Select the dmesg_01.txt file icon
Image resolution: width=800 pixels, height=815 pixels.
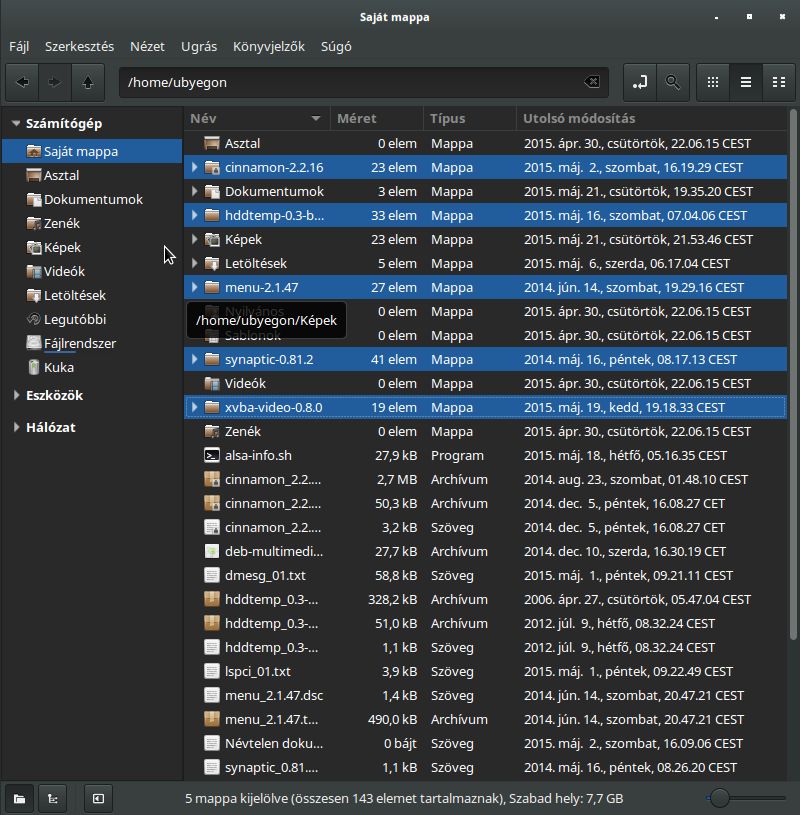[212, 575]
